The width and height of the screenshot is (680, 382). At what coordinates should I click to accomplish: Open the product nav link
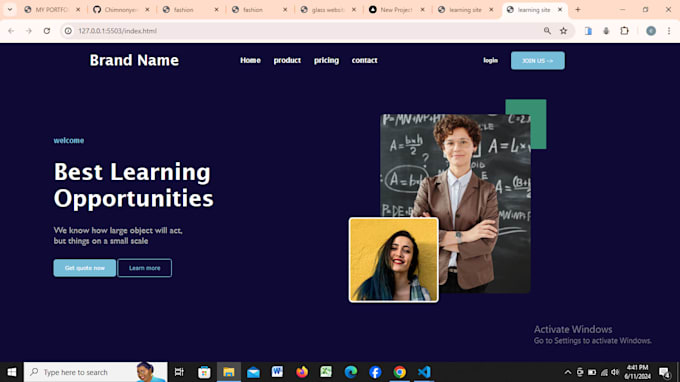pyautogui.click(x=287, y=60)
